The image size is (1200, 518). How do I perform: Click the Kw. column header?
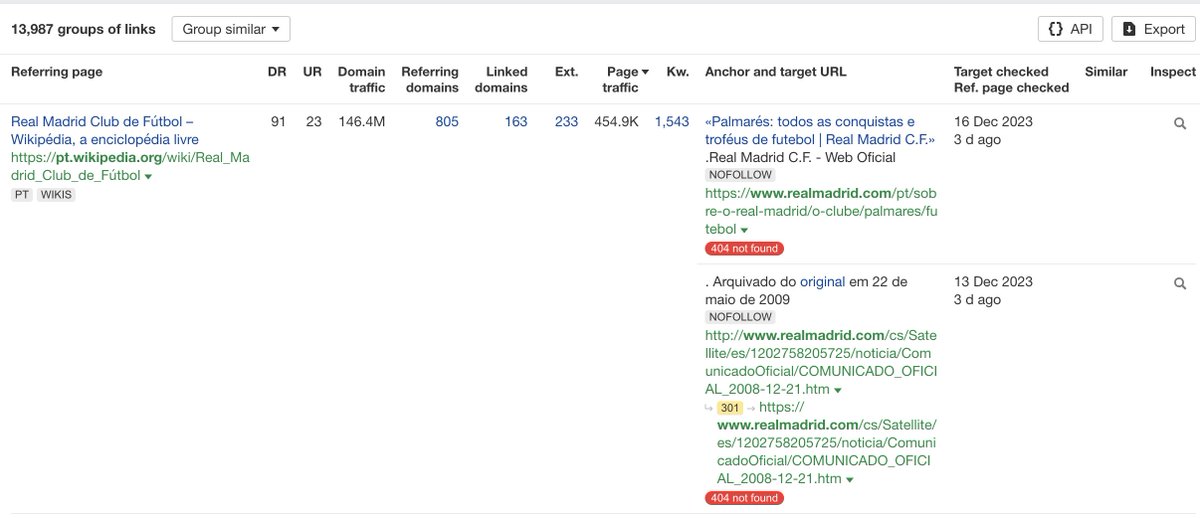[x=678, y=72]
